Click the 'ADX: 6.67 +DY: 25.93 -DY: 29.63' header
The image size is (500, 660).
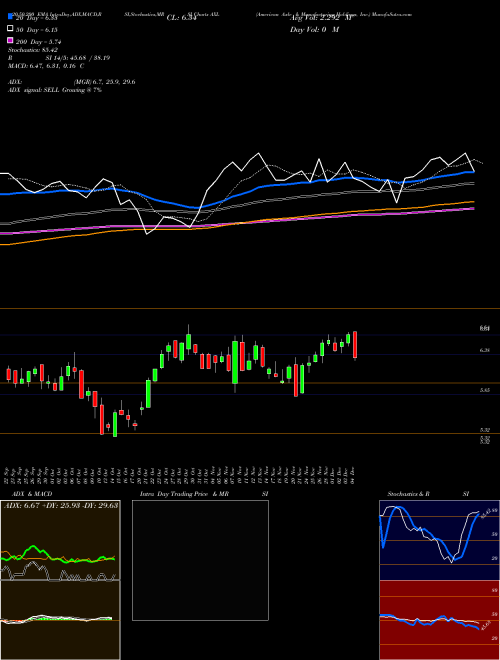pyautogui.click(x=61, y=505)
